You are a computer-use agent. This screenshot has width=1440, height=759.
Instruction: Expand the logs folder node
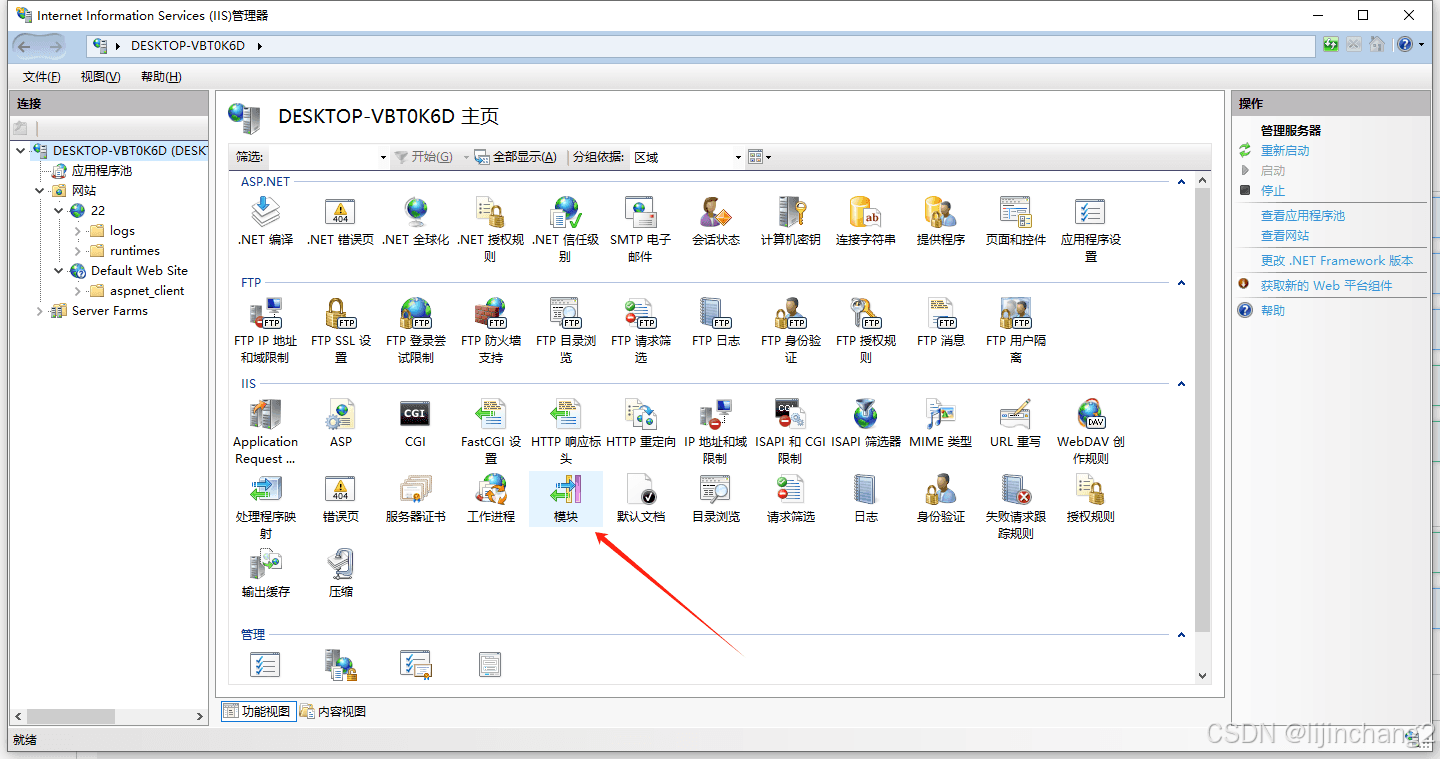pyautogui.click(x=78, y=231)
